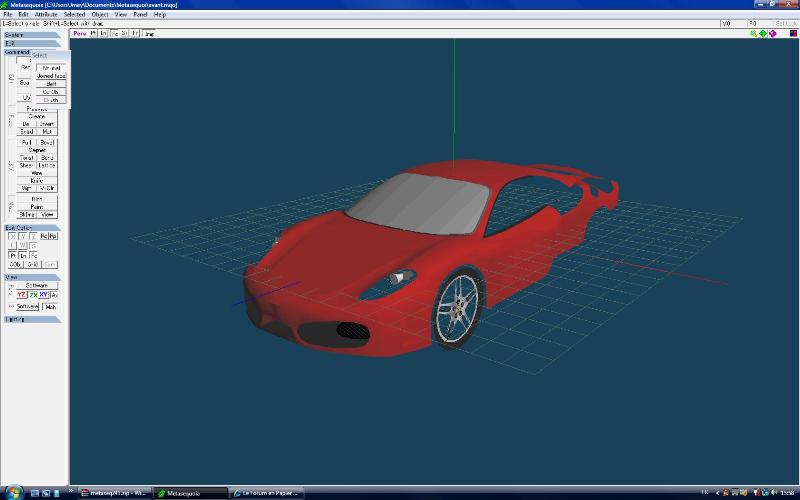Select the Paint command
The width and height of the screenshot is (800, 500).
point(37,207)
